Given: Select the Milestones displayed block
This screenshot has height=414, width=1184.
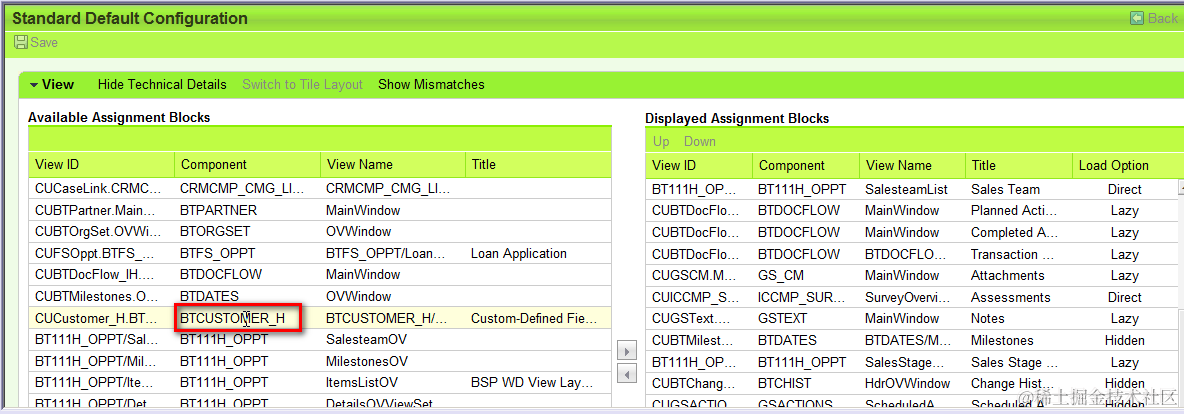Looking at the screenshot, I should tap(1018, 340).
